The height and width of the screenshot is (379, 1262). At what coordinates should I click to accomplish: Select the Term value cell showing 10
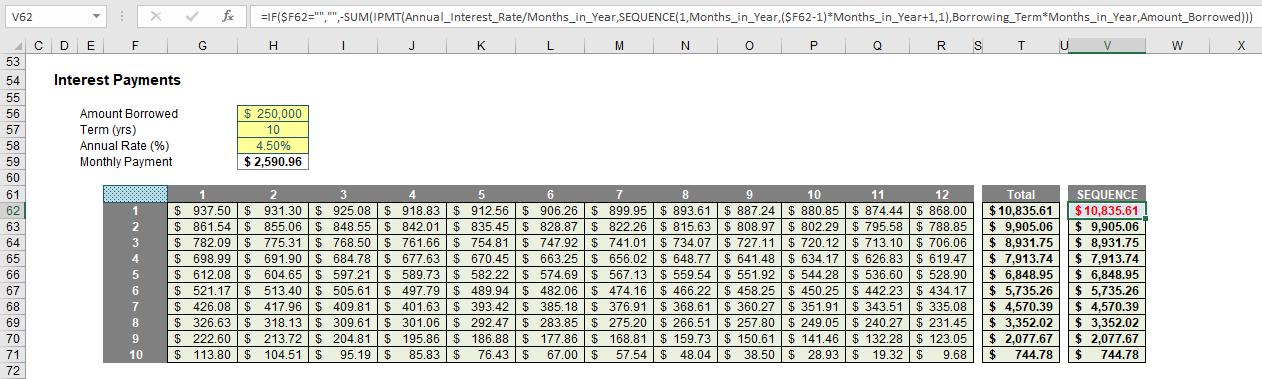point(273,130)
